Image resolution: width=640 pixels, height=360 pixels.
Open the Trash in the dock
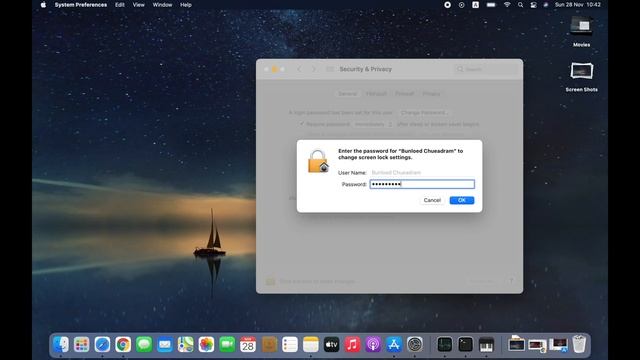point(579,344)
